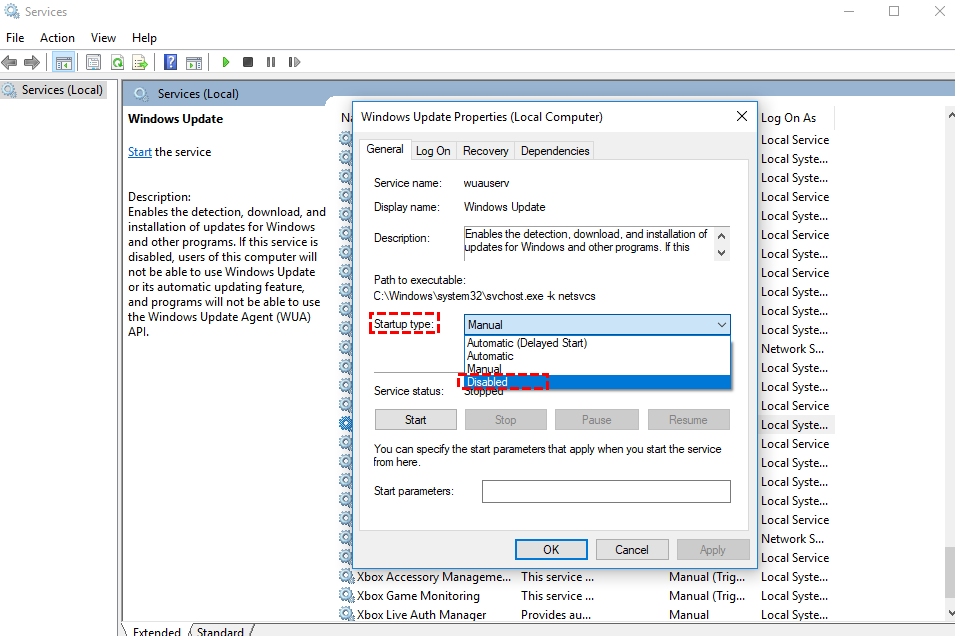
Task: Switch to the Recovery tab
Action: [x=486, y=151]
